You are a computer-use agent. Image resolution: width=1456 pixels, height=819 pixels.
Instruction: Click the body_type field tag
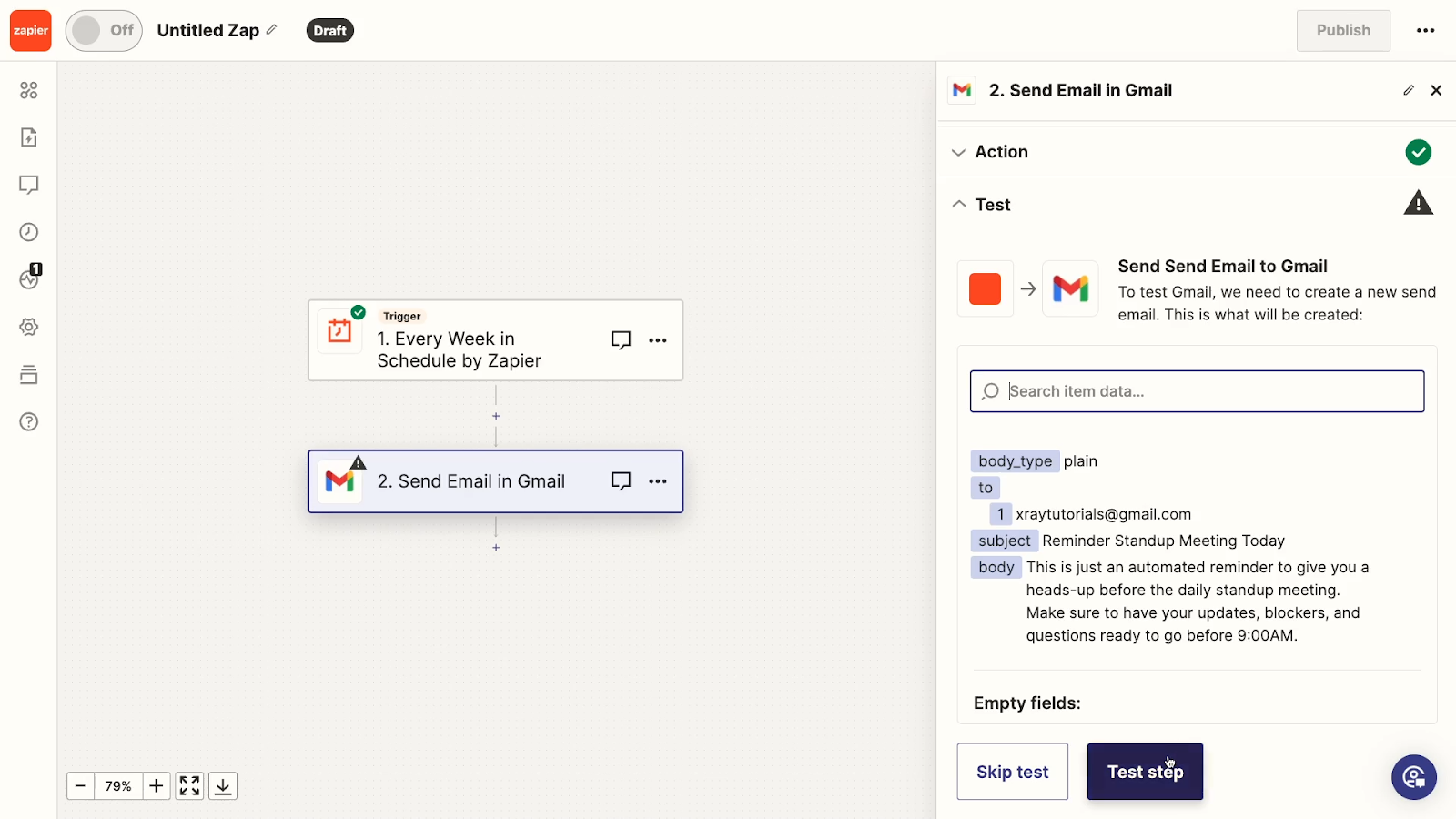click(1016, 461)
